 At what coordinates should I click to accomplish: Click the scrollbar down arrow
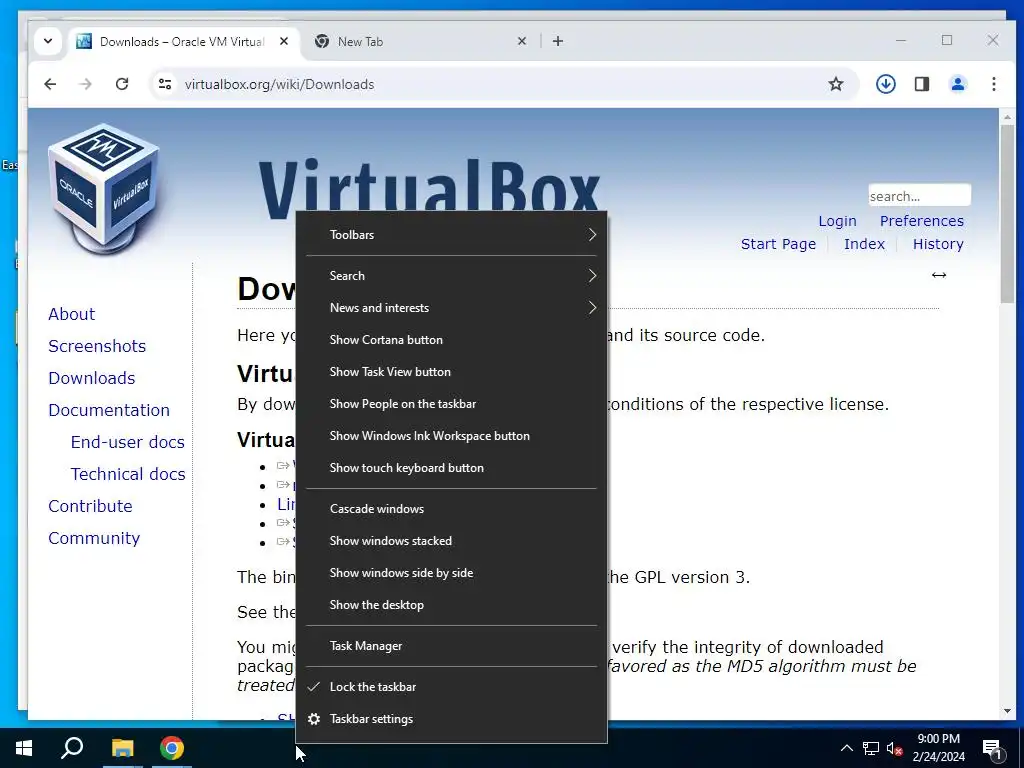tap(1007, 711)
